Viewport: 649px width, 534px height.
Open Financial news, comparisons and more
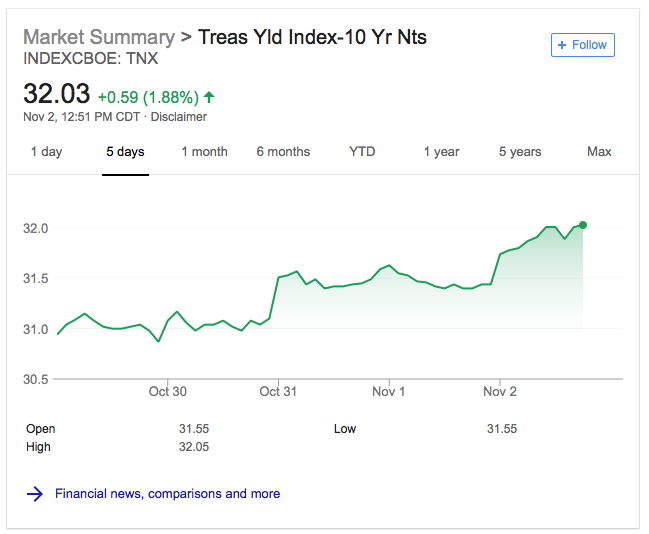click(x=167, y=493)
